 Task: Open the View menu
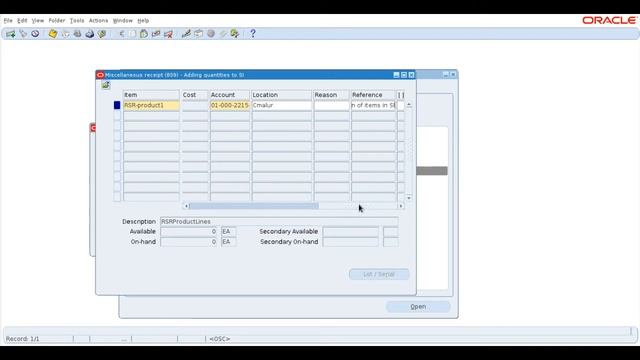38,20
